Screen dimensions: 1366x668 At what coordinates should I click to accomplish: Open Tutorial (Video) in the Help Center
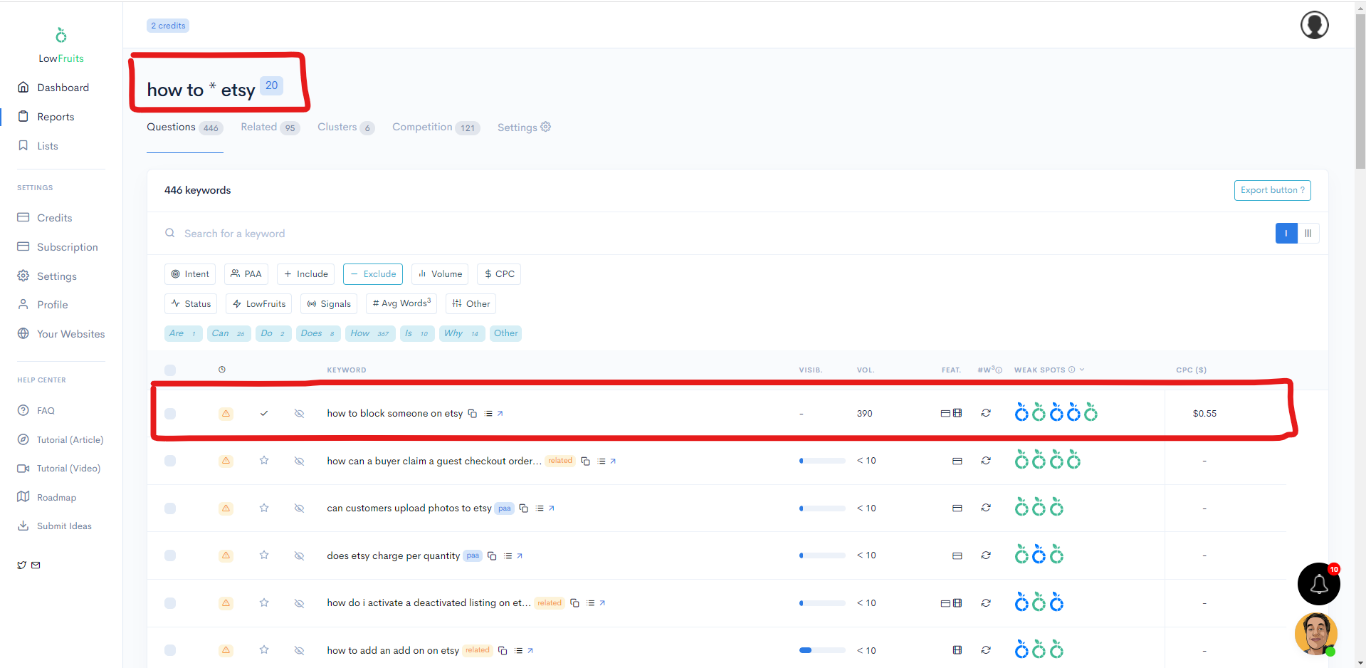59,468
